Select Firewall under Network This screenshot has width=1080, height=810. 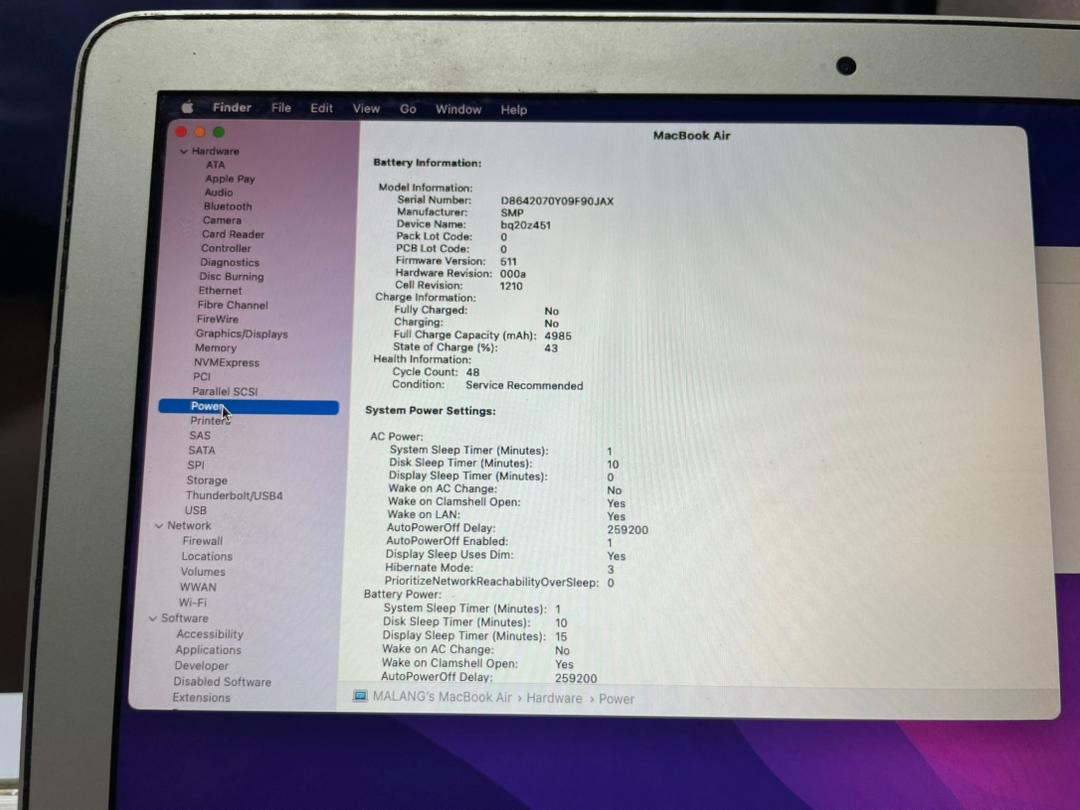(202, 541)
